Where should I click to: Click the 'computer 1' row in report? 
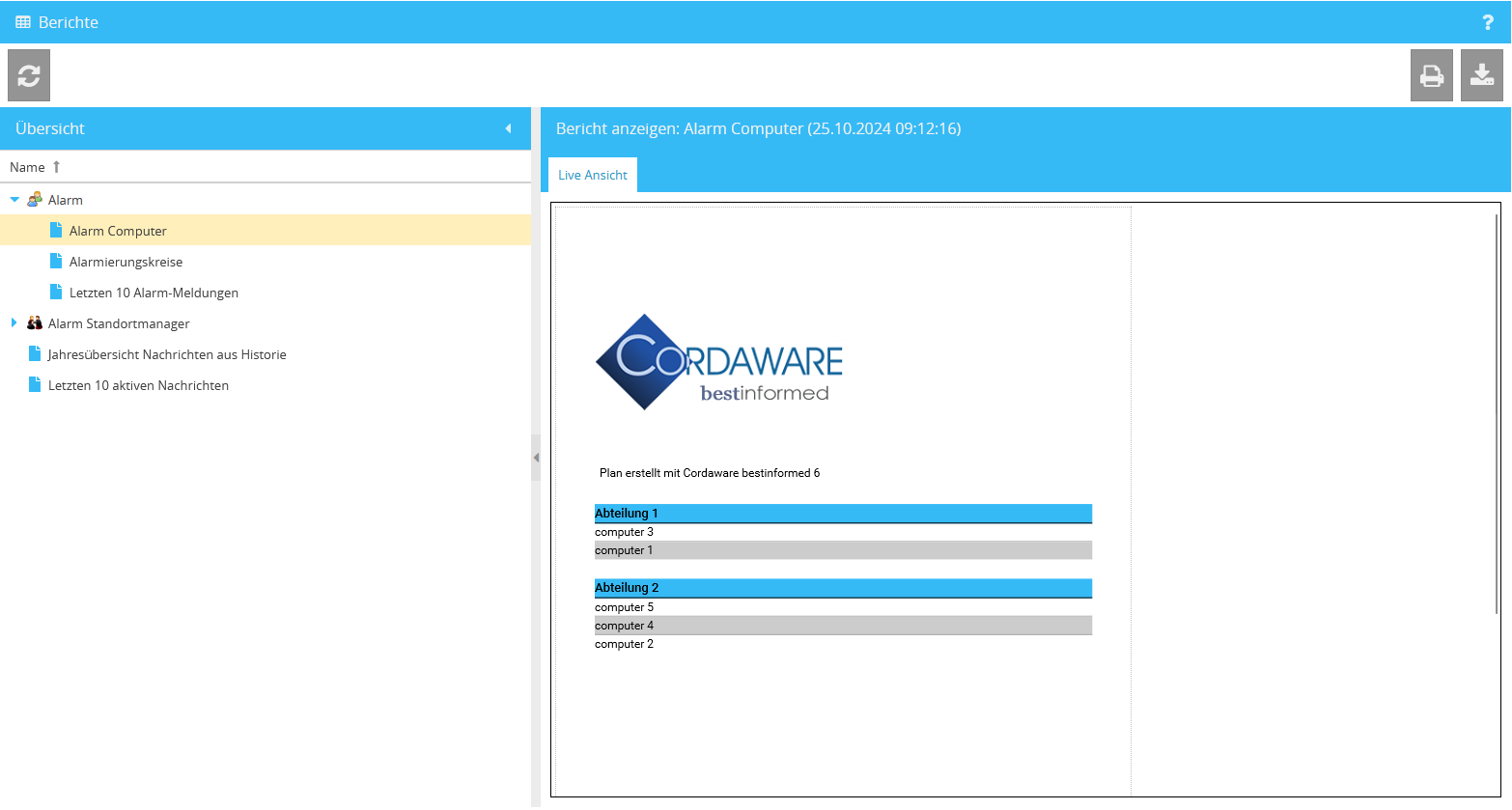[x=843, y=550]
